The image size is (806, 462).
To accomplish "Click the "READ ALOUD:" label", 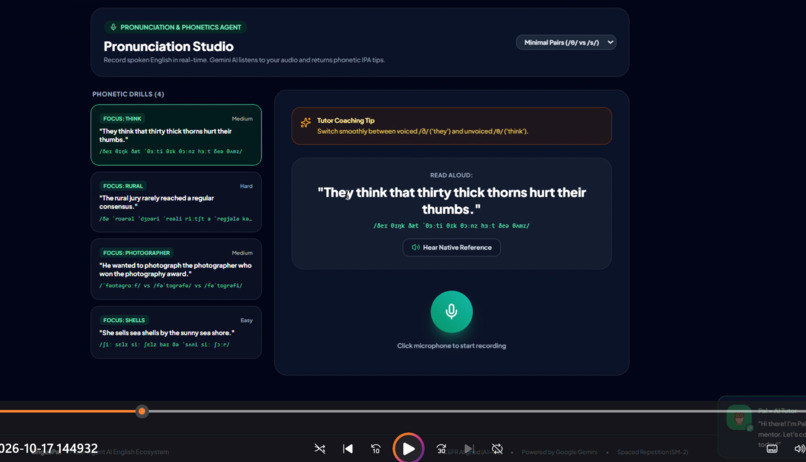I will tap(451, 175).
